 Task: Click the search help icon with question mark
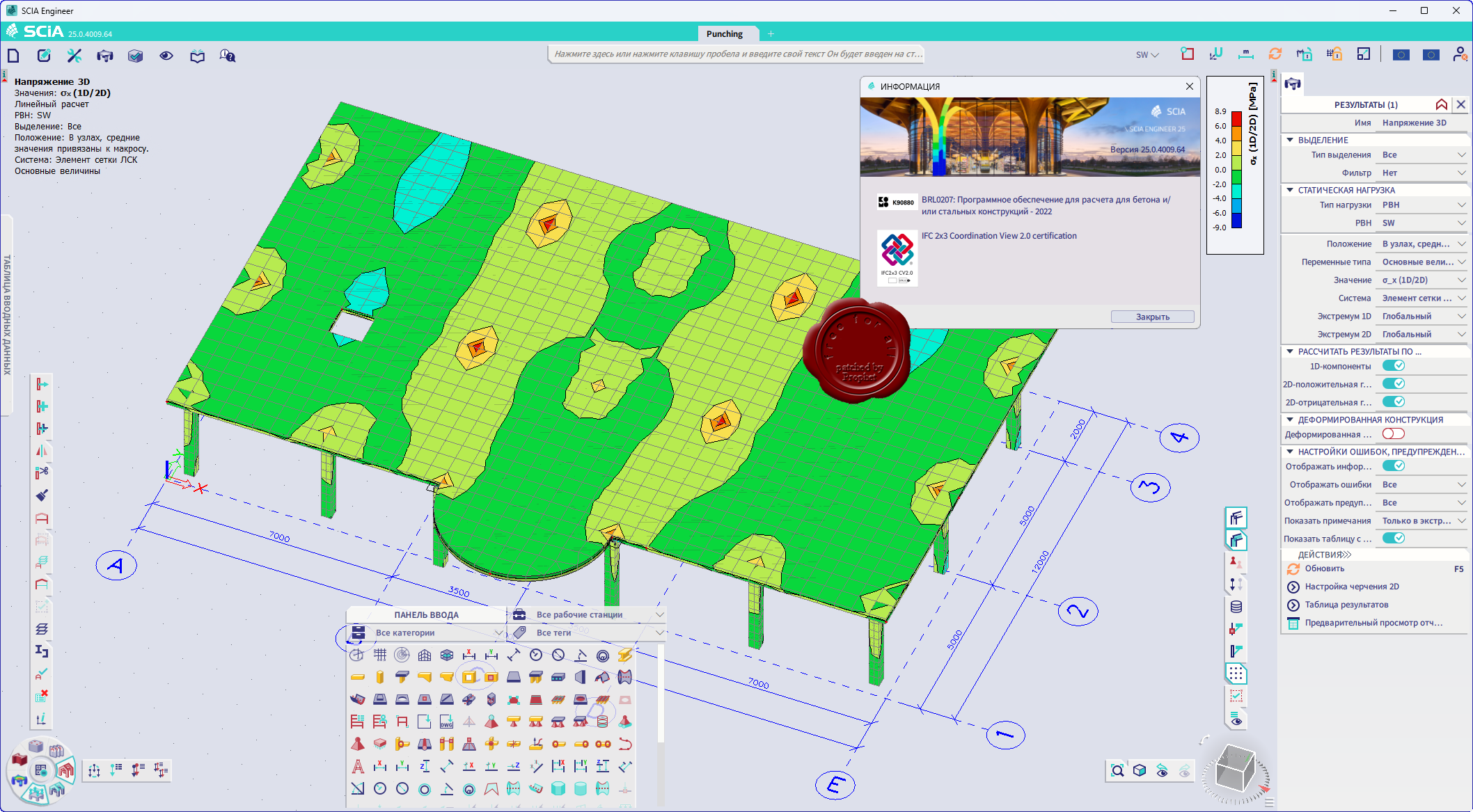228,56
